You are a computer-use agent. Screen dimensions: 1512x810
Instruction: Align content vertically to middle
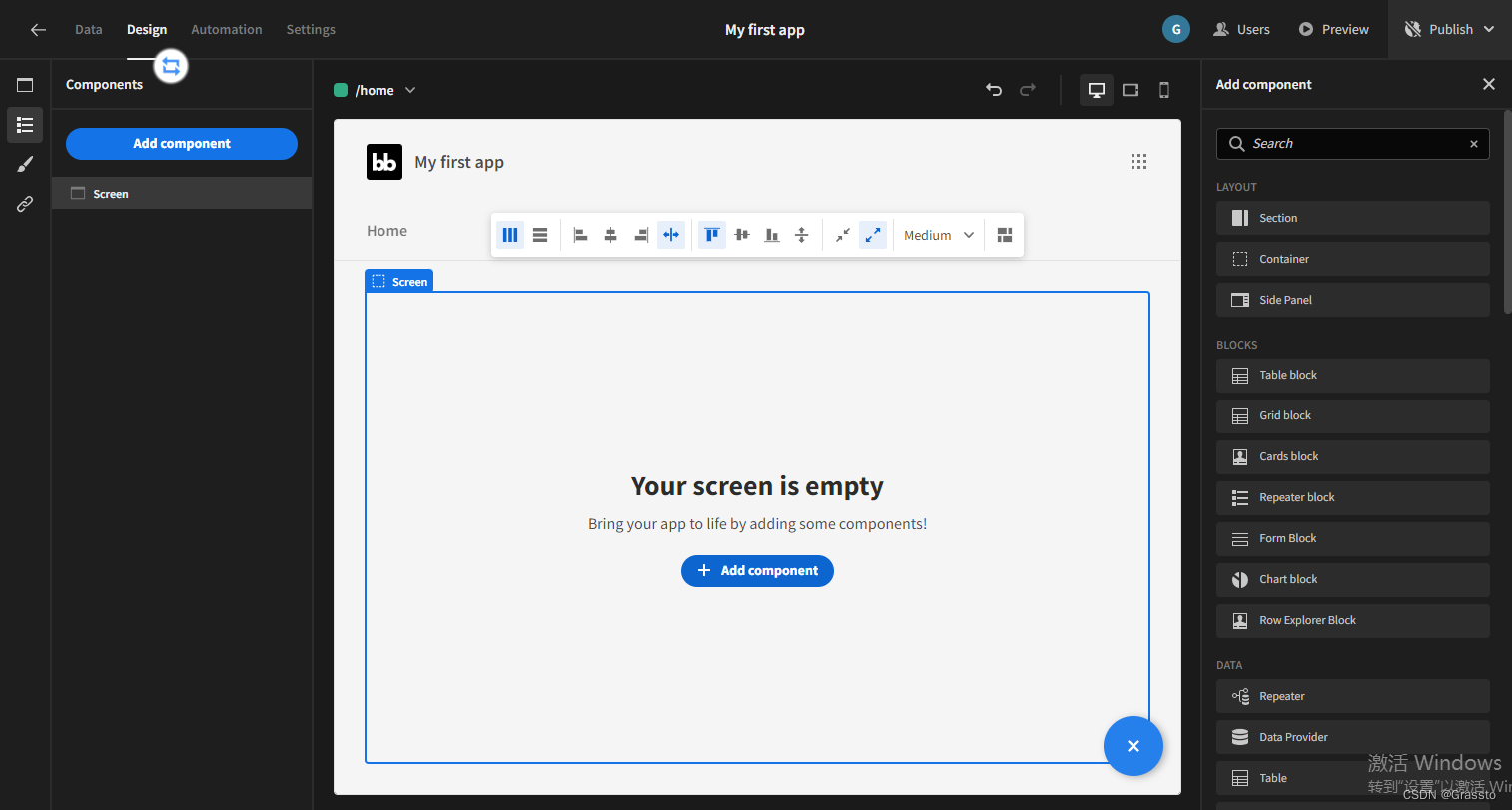pyautogui.click(x=742, y=235)
